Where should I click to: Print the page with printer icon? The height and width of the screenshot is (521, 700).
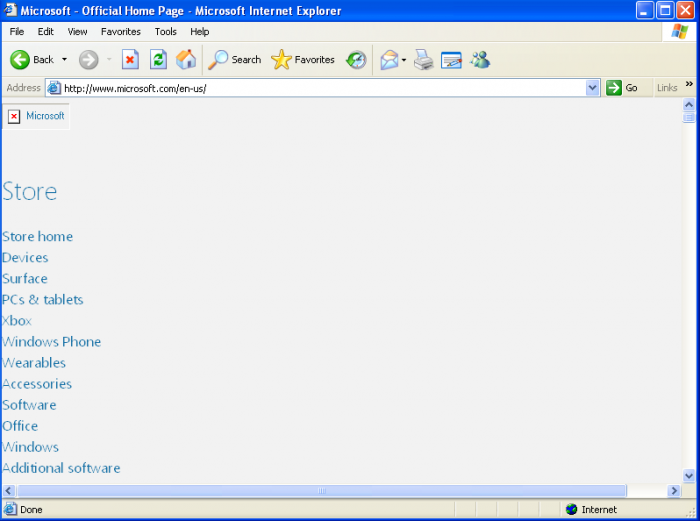click(423, 59)
